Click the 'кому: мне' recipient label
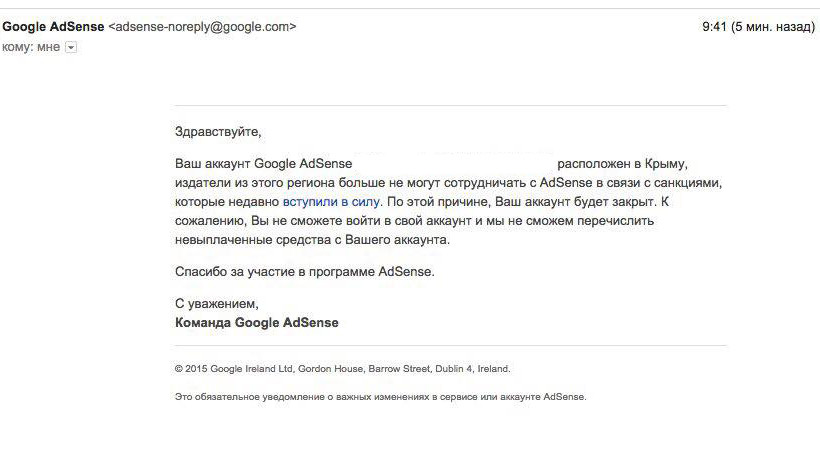The height and width of the screenshot is (464, 820). 31,47
